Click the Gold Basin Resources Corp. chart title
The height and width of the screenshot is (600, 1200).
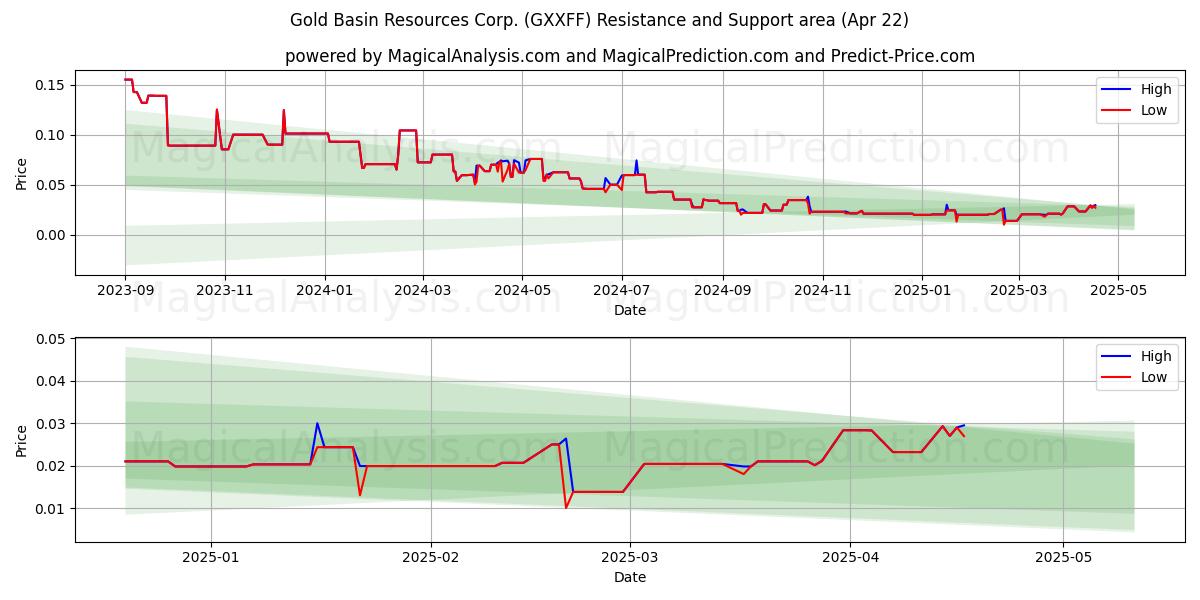point(599,20)
